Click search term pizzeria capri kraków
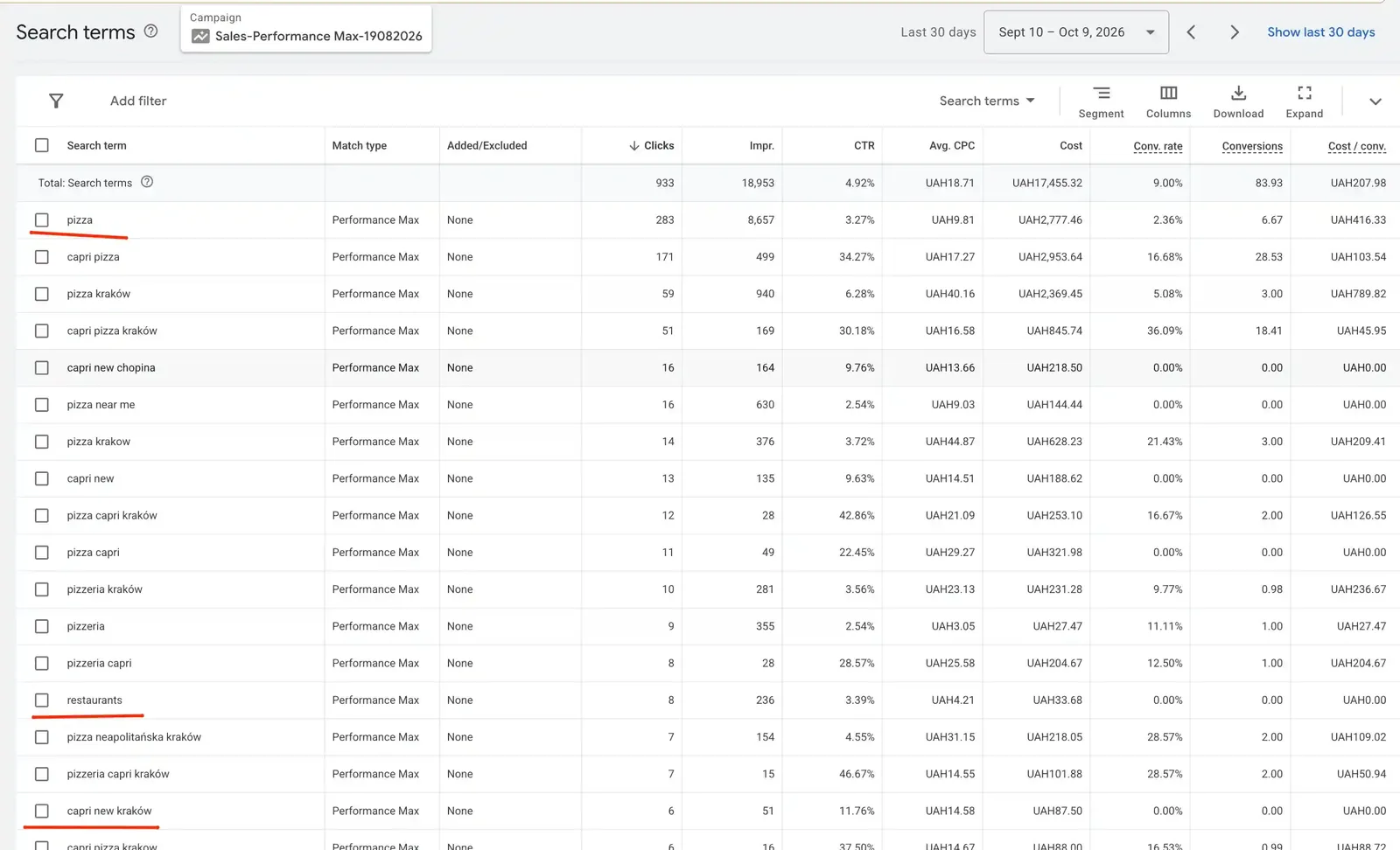This screenshot has height=850, width=1400. [118, 774]
